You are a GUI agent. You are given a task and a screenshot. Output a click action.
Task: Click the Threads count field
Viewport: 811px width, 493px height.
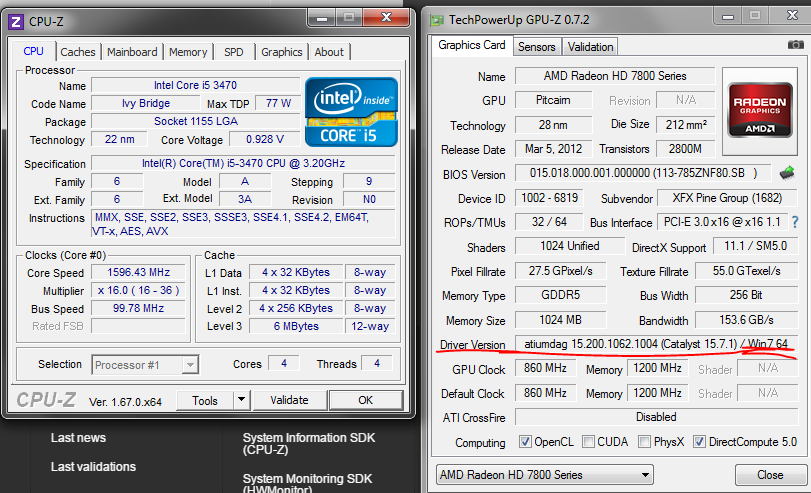[x=377, y=364]
